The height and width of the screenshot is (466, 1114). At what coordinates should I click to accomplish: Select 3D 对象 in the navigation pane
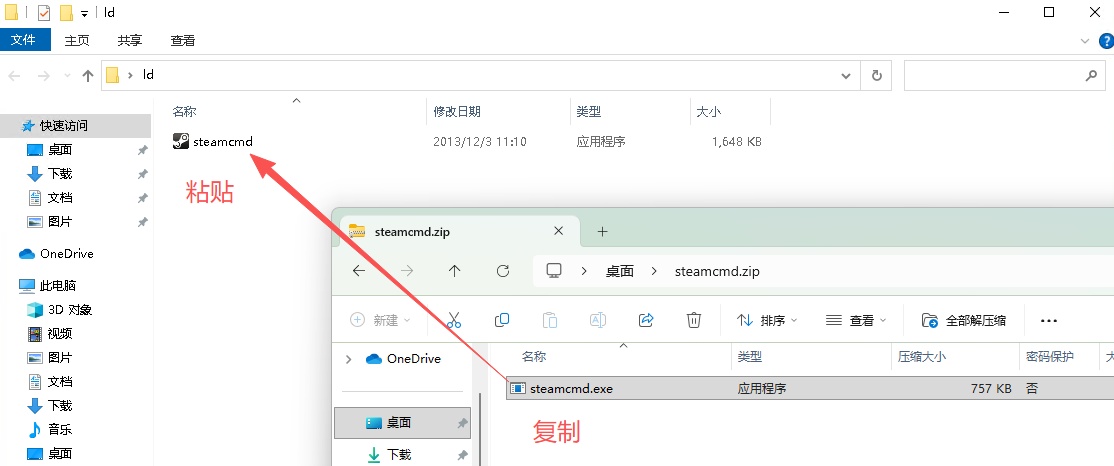tap(69, 309)
